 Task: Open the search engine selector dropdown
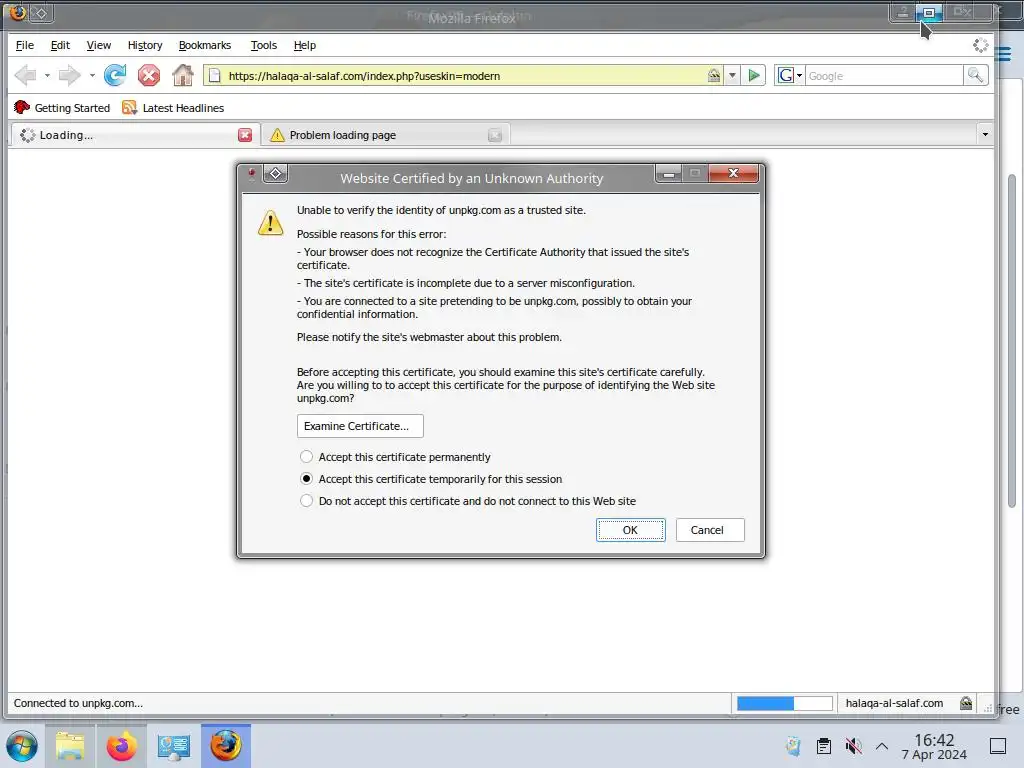point(790,76)
